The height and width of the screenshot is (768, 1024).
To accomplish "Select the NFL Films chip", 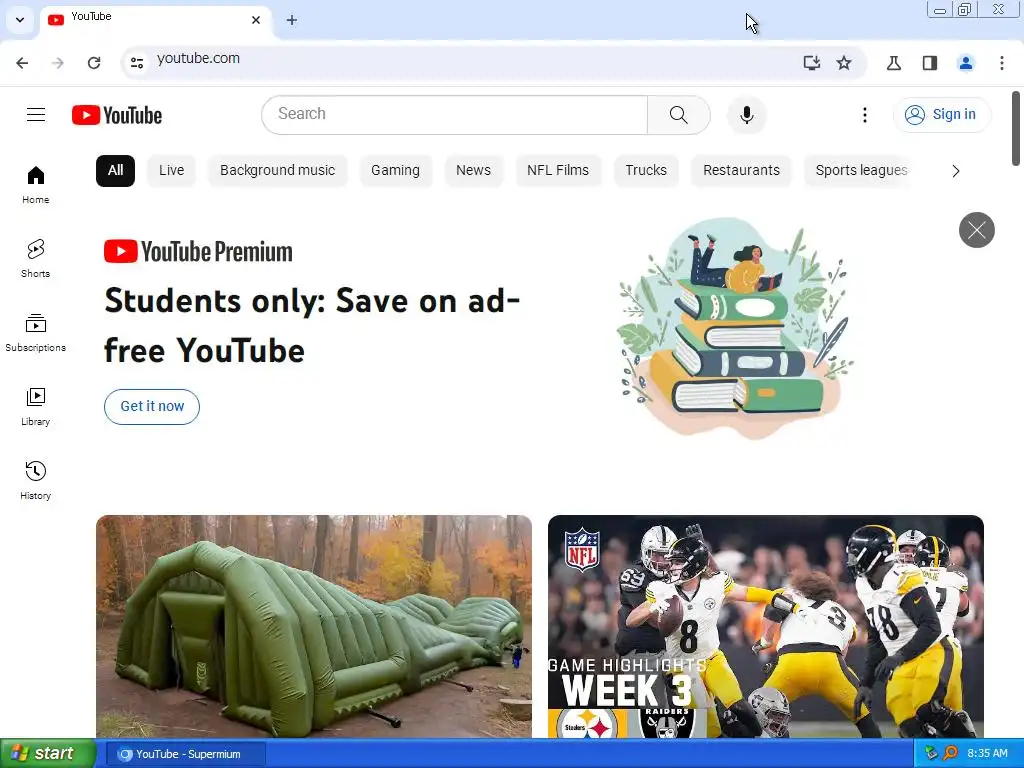I will point(558,170).
